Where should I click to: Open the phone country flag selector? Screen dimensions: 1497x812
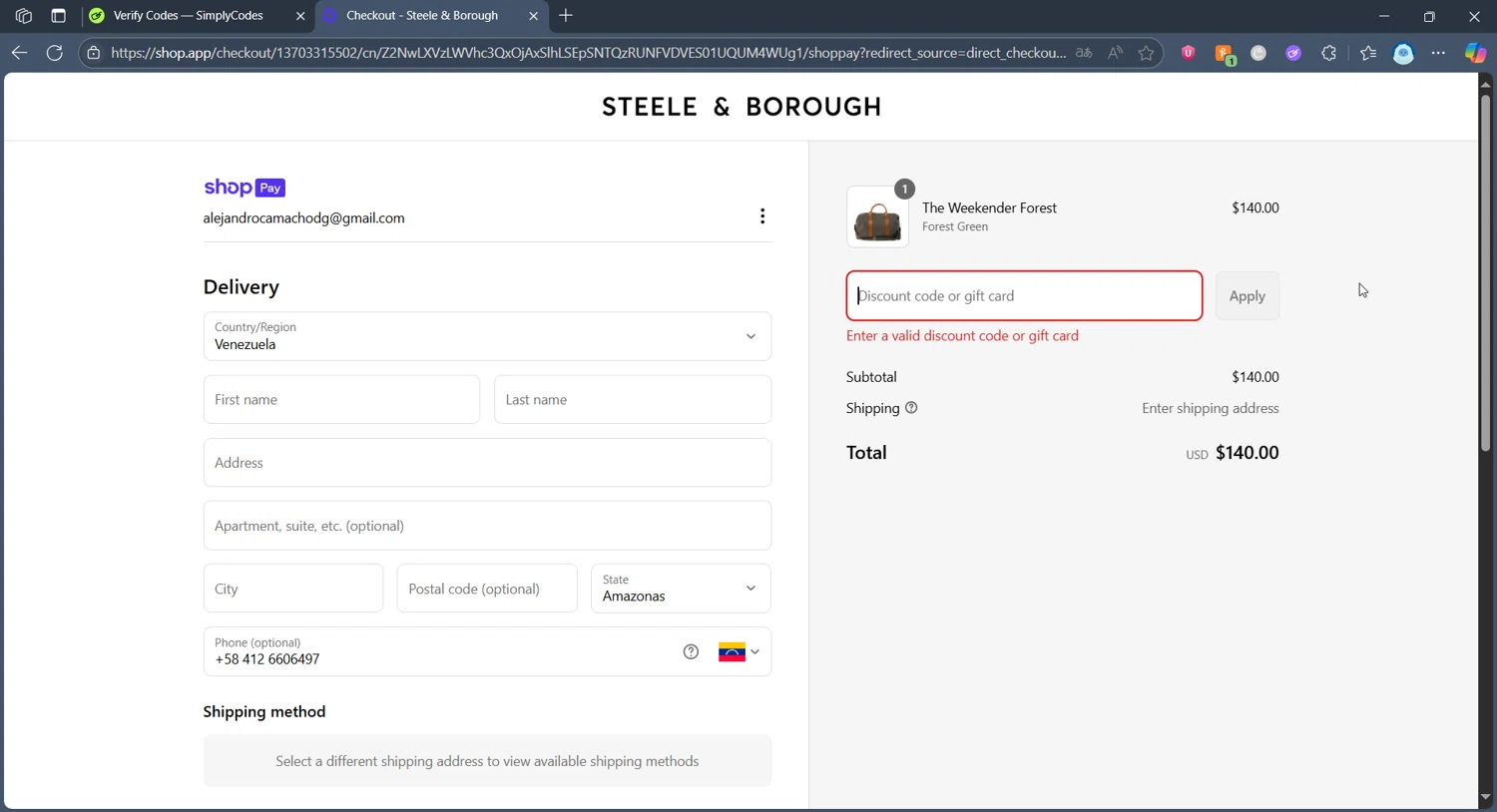[739, 652]
